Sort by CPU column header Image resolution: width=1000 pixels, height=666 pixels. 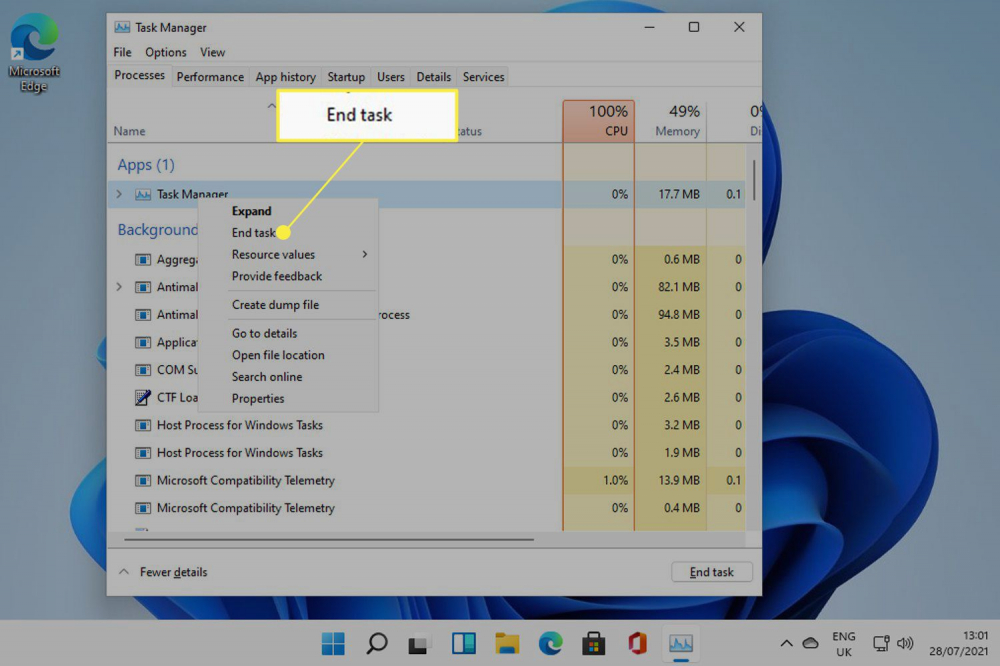pos(599,121)
